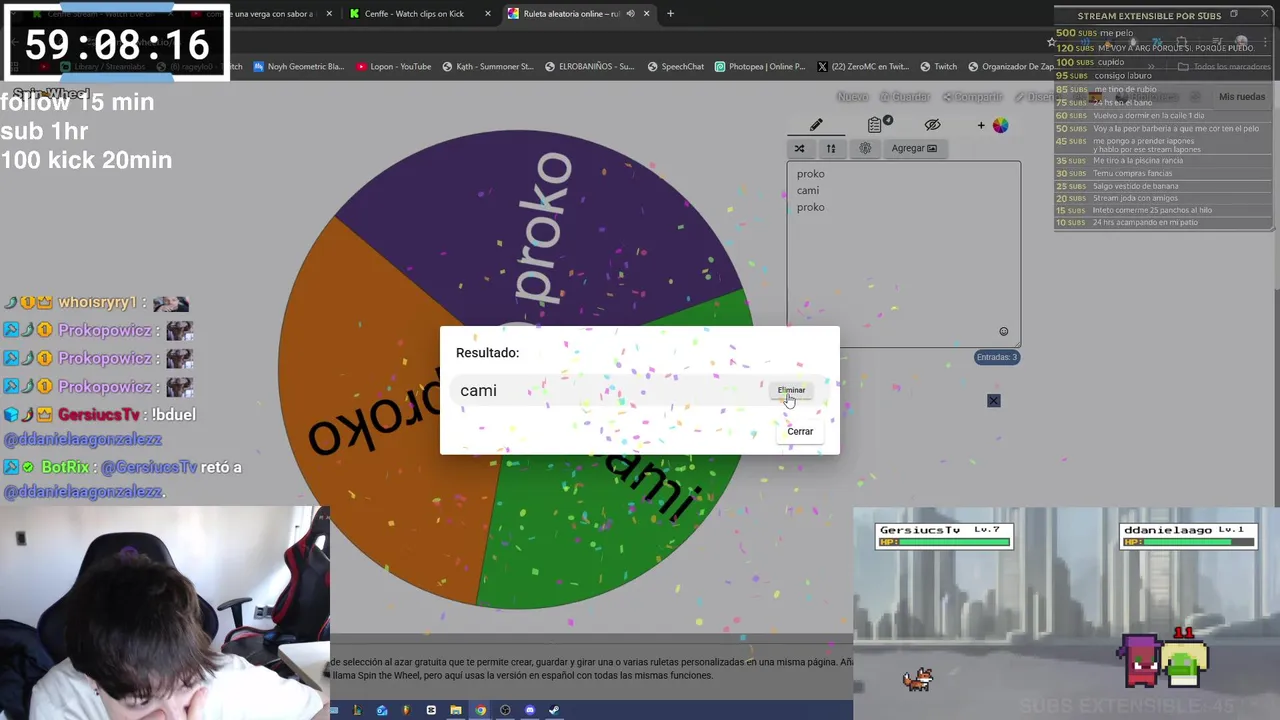Open Photopea Online bookmark
The image size is (1280, 720).
pos(760,67)
